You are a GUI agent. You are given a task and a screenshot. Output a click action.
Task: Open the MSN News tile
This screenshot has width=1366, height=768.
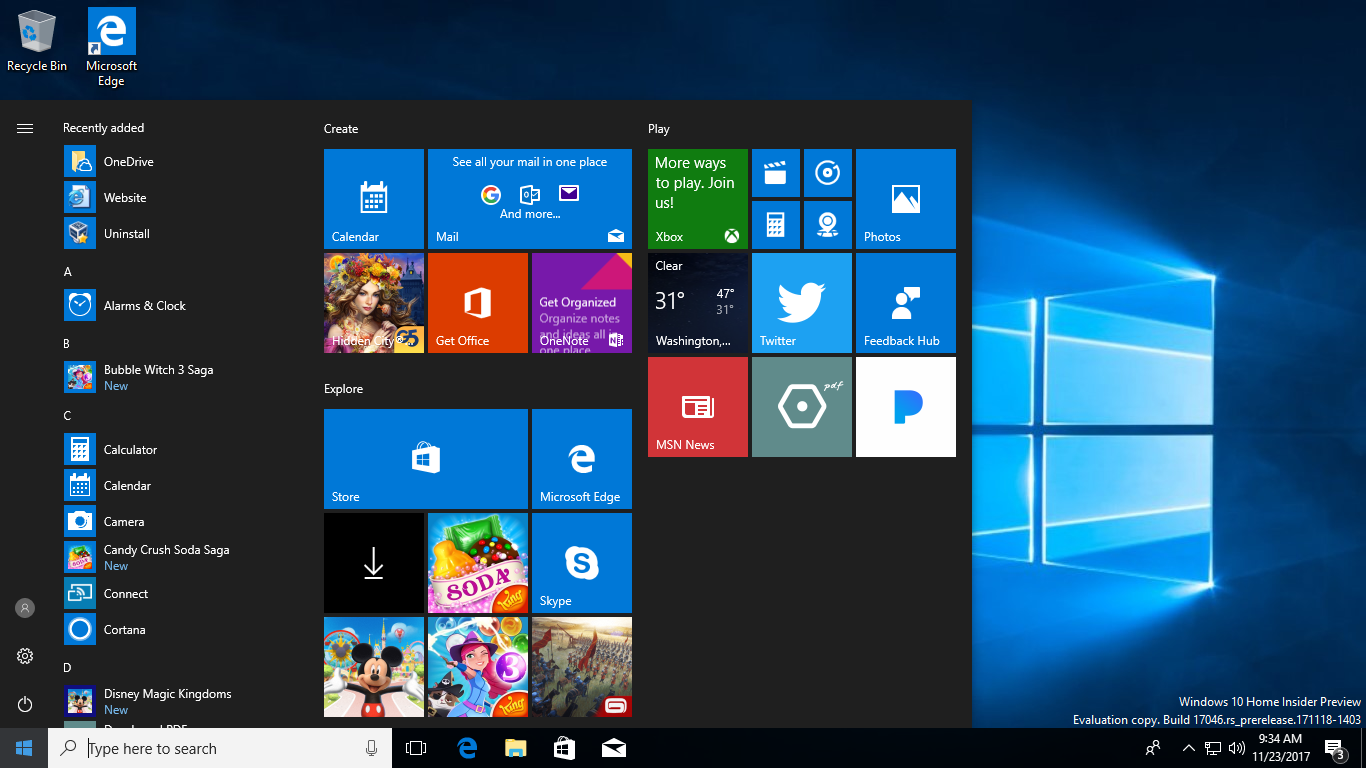click(698, 407)
